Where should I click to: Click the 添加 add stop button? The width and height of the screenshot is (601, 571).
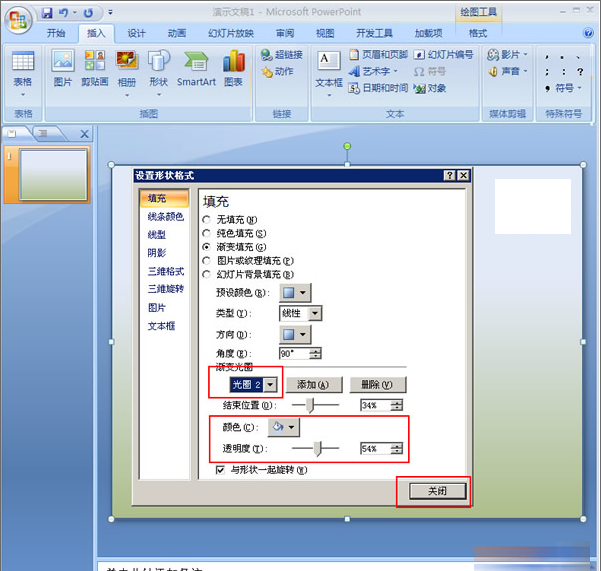(x=314, y=384)
